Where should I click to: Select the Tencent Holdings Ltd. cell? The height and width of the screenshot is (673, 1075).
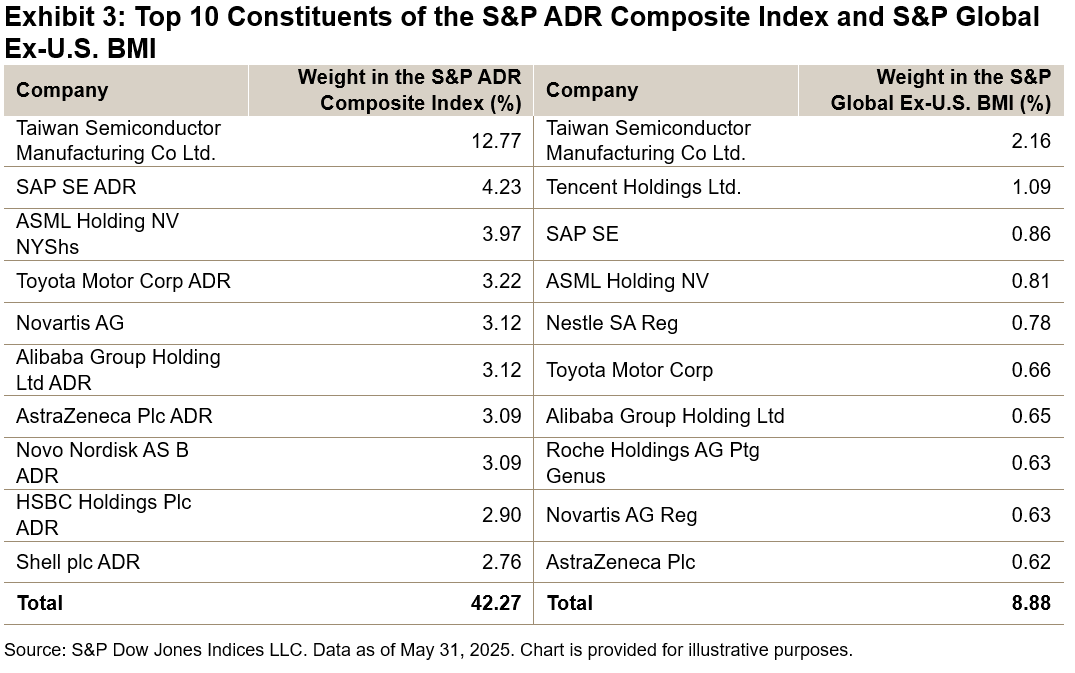pos(643,187)
